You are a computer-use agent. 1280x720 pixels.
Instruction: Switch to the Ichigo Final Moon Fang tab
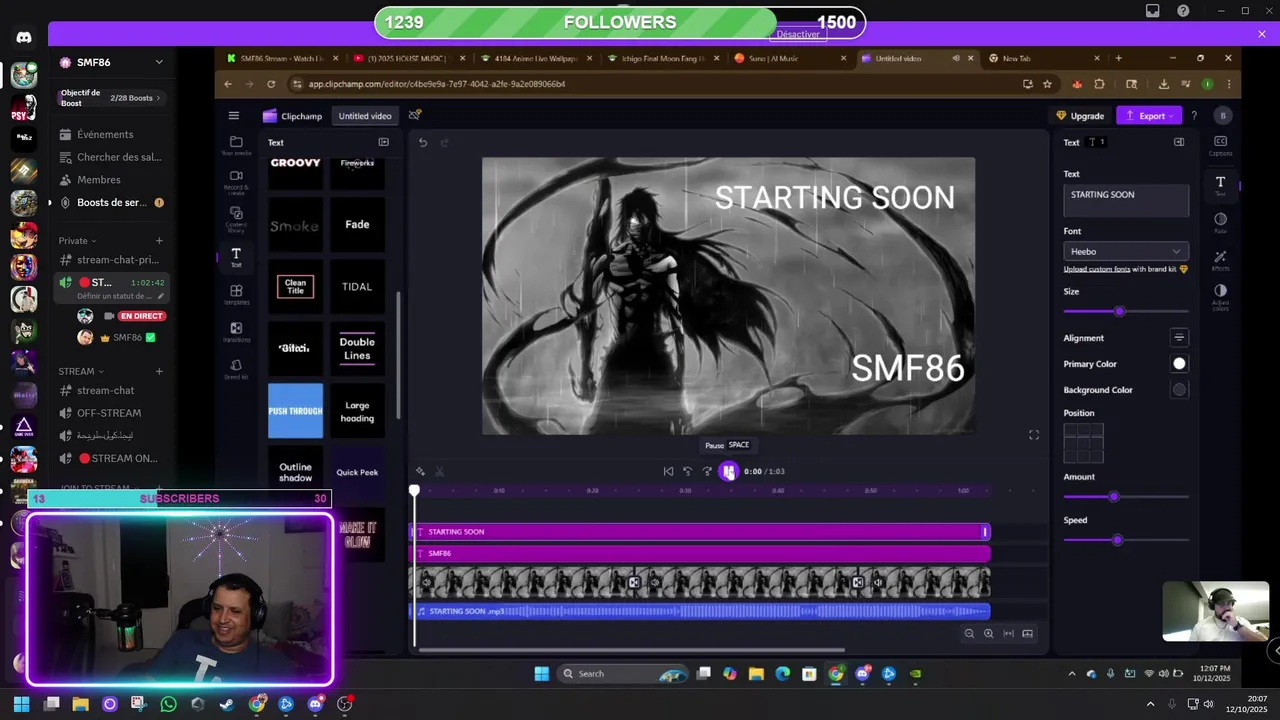(x=662, y=58)
